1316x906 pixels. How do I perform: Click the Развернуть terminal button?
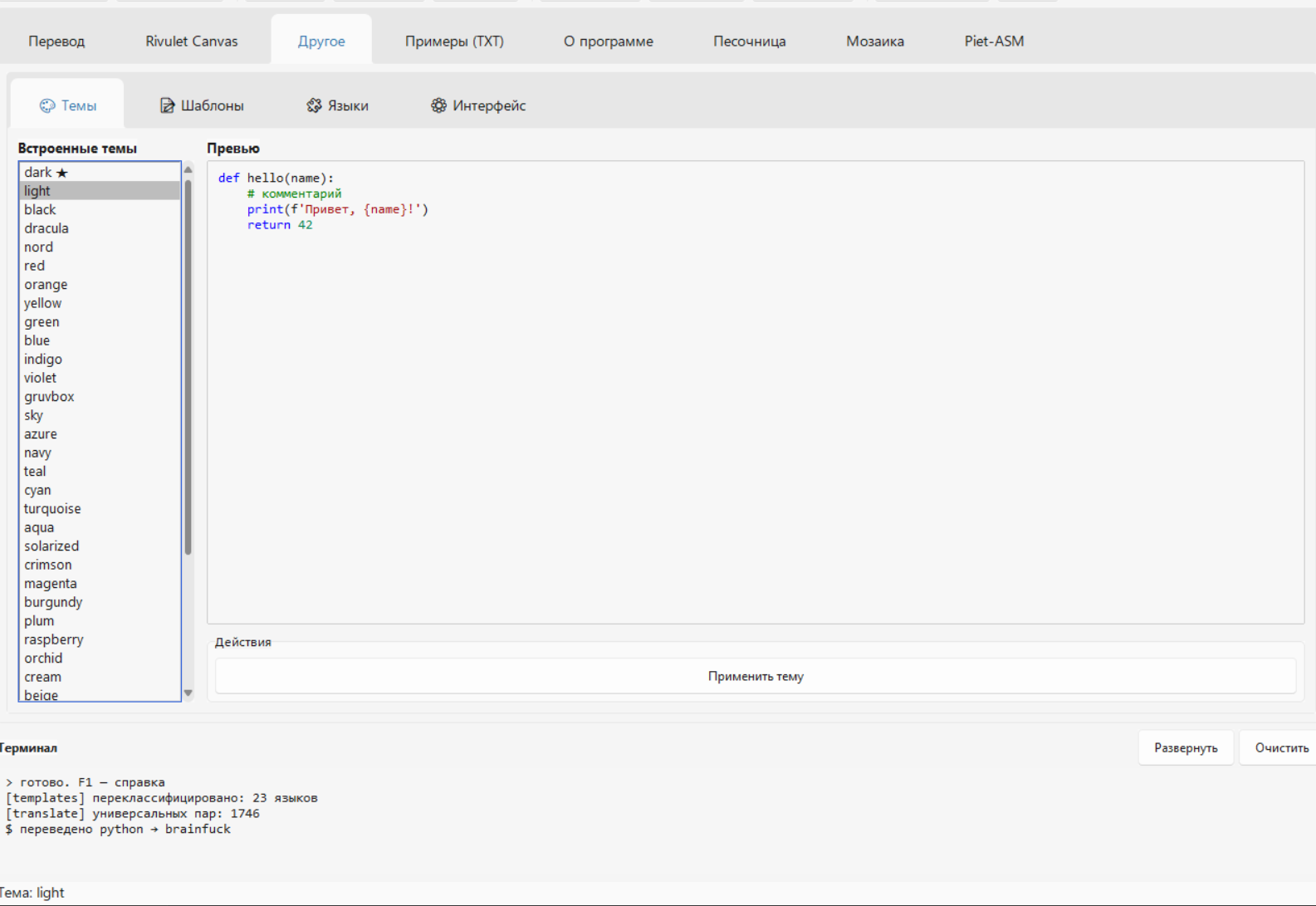(1186, 747)
